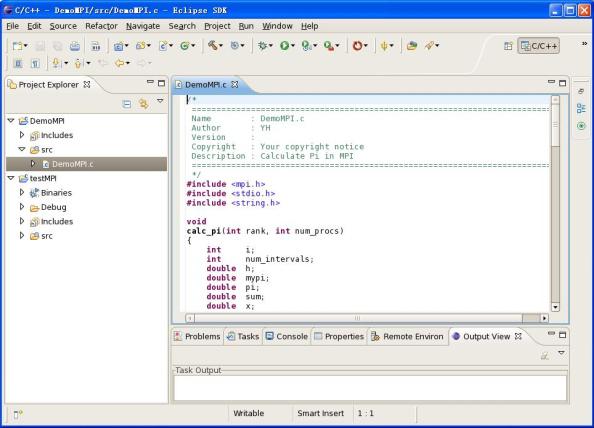This screenshot has width=594, height=428.
Task: Open the Navigate menu
Action: 143,26
